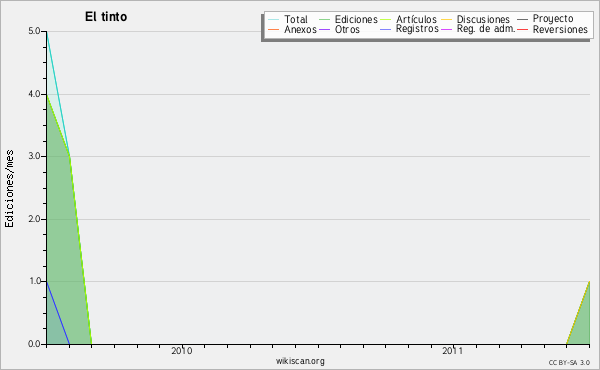Click the 0.0 y-axis value
The height and width of the screenshot is (370, 600).
(34, 344)
